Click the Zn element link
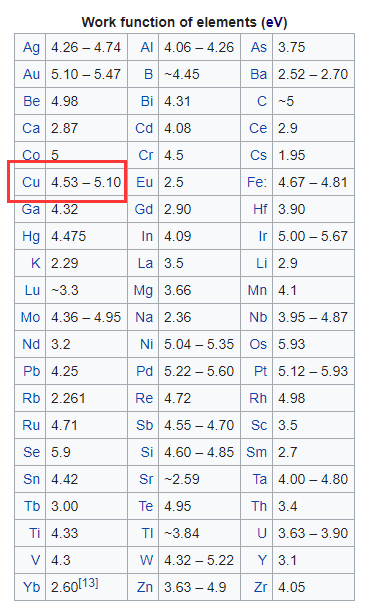The height and width of the screenshot is (613, 371). (x=144, y=587)
